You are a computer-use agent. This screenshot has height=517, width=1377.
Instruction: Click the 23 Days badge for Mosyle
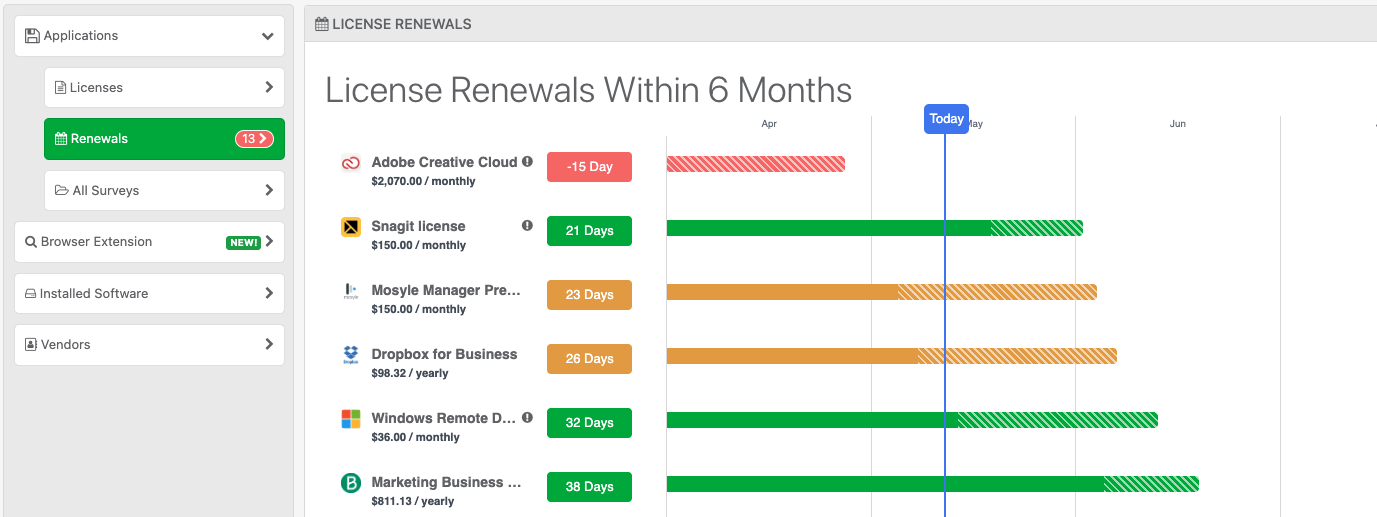point(589,295)
